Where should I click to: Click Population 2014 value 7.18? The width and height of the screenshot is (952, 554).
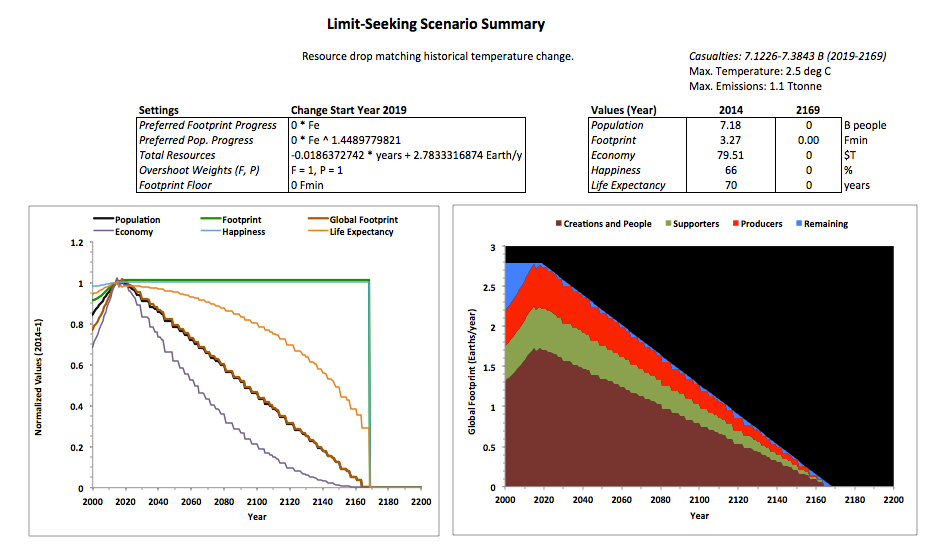click(731, 125)
